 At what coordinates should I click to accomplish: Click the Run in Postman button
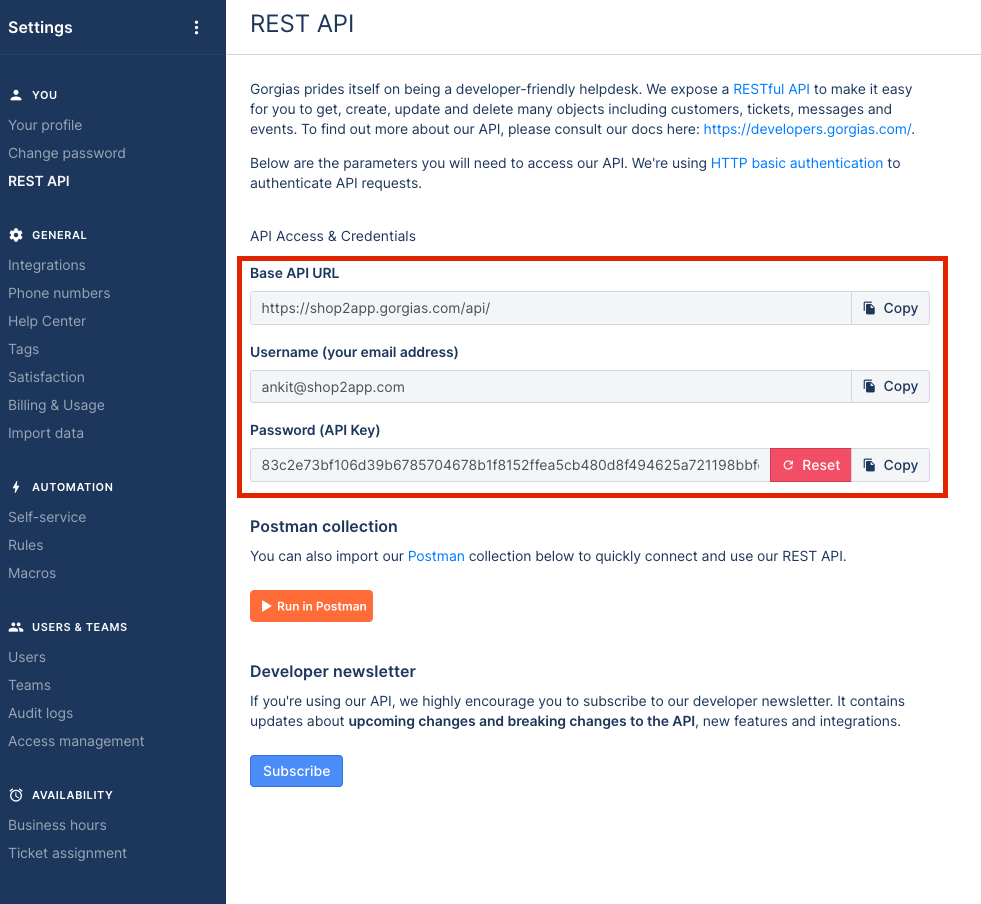(x=312, y=606)
